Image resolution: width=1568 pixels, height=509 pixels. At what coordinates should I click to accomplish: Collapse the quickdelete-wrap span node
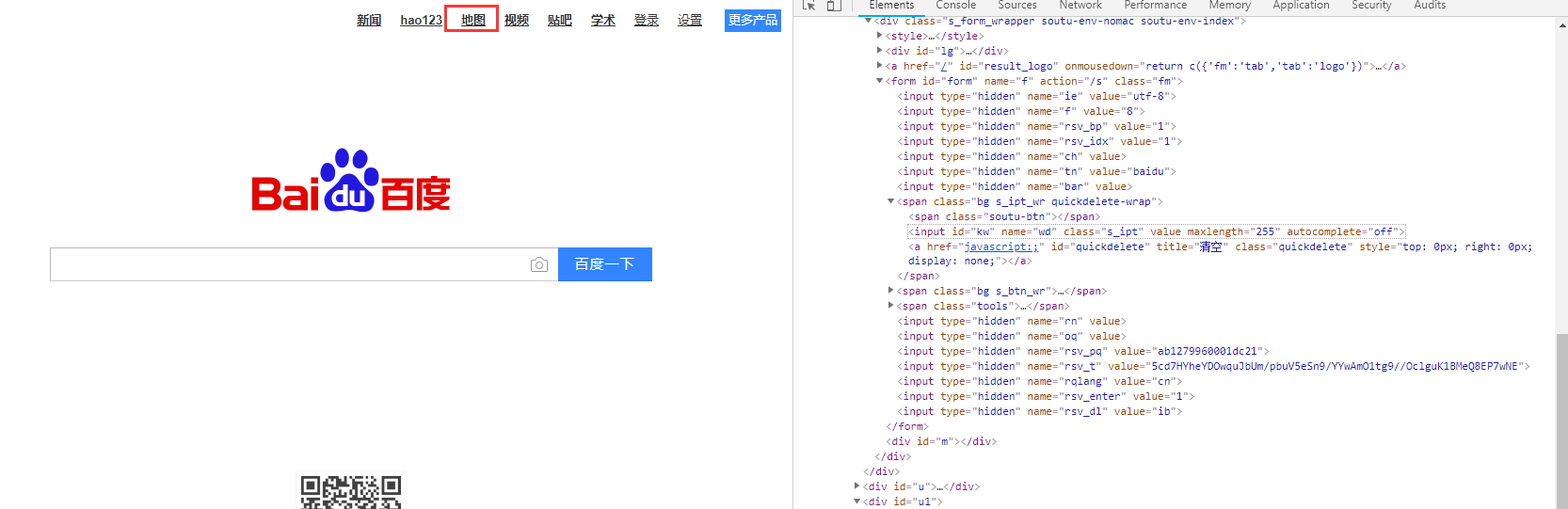click(x=890, y=201)
